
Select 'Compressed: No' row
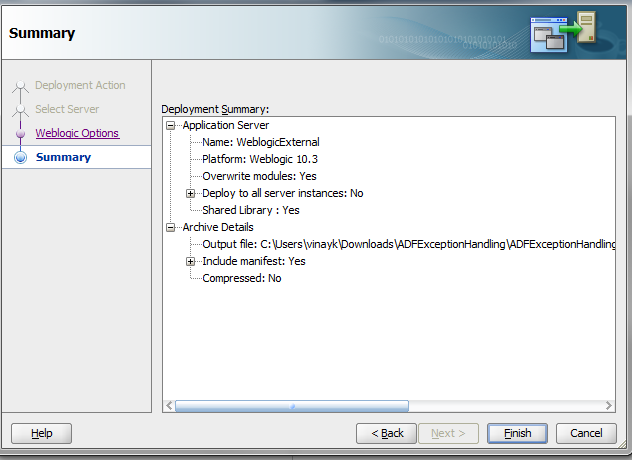[242, 278]
